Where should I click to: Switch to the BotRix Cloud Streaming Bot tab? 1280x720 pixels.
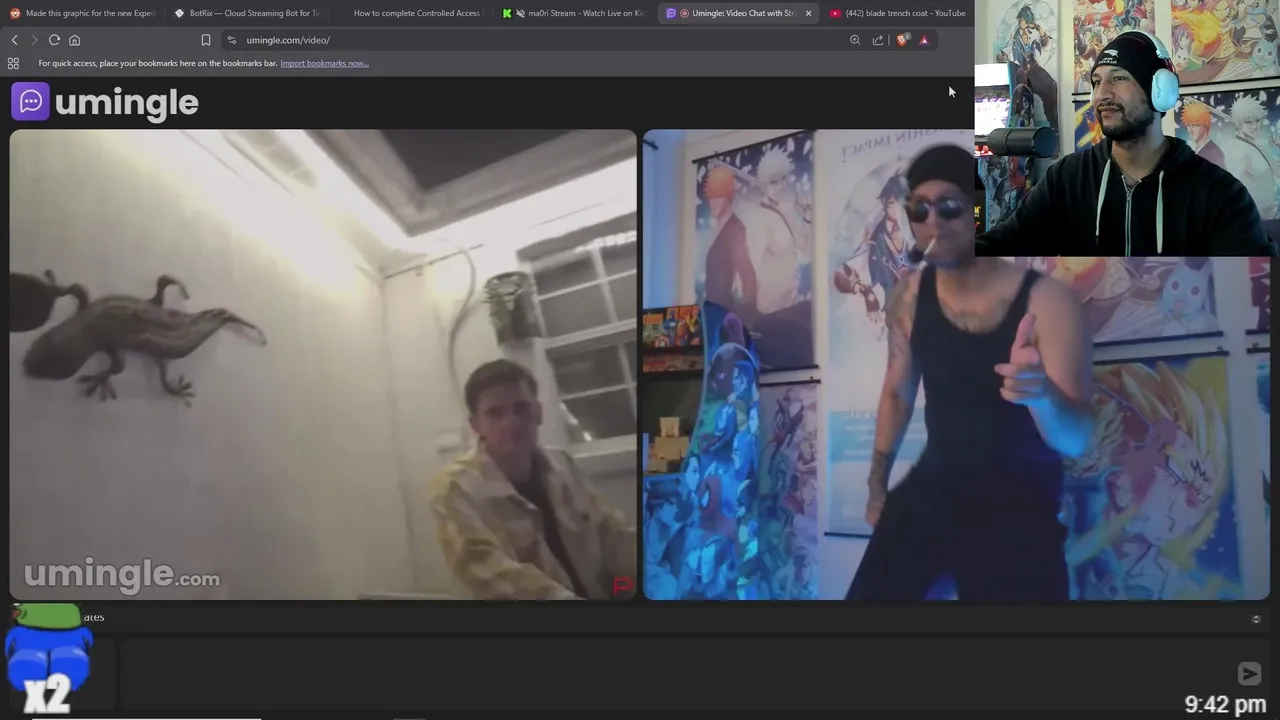(x=247, y=13)
